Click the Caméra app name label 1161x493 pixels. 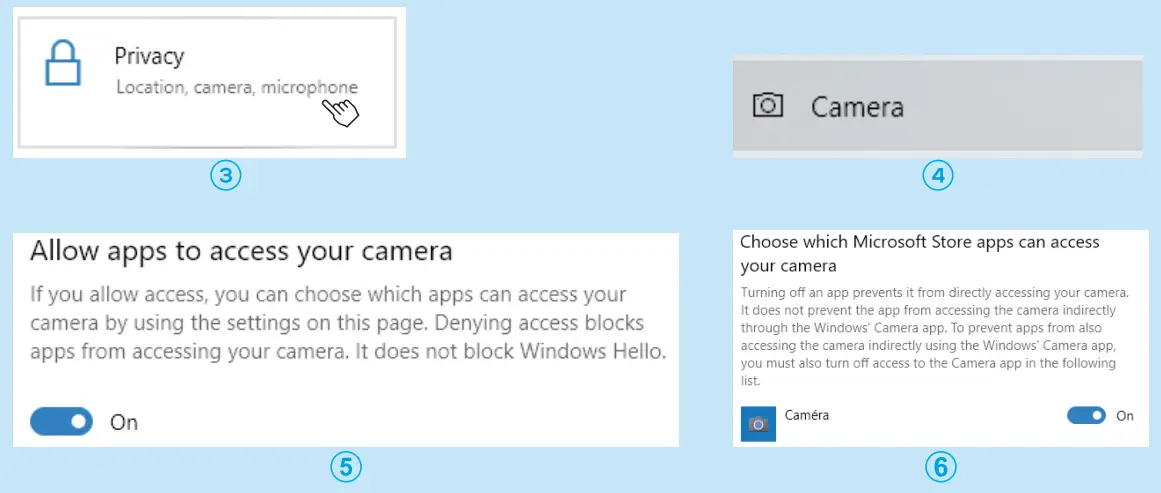pos(807,415)
